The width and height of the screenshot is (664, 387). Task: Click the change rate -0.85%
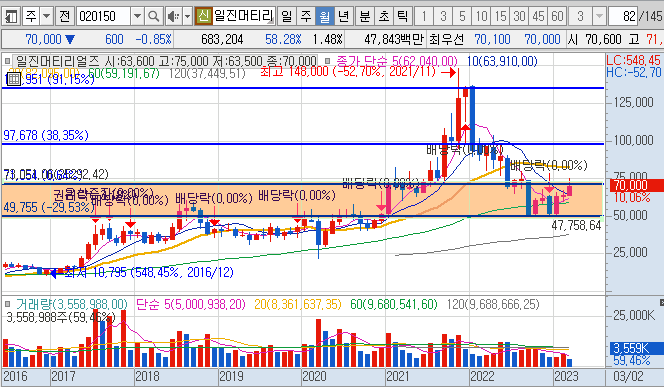[x=153, y=39]
